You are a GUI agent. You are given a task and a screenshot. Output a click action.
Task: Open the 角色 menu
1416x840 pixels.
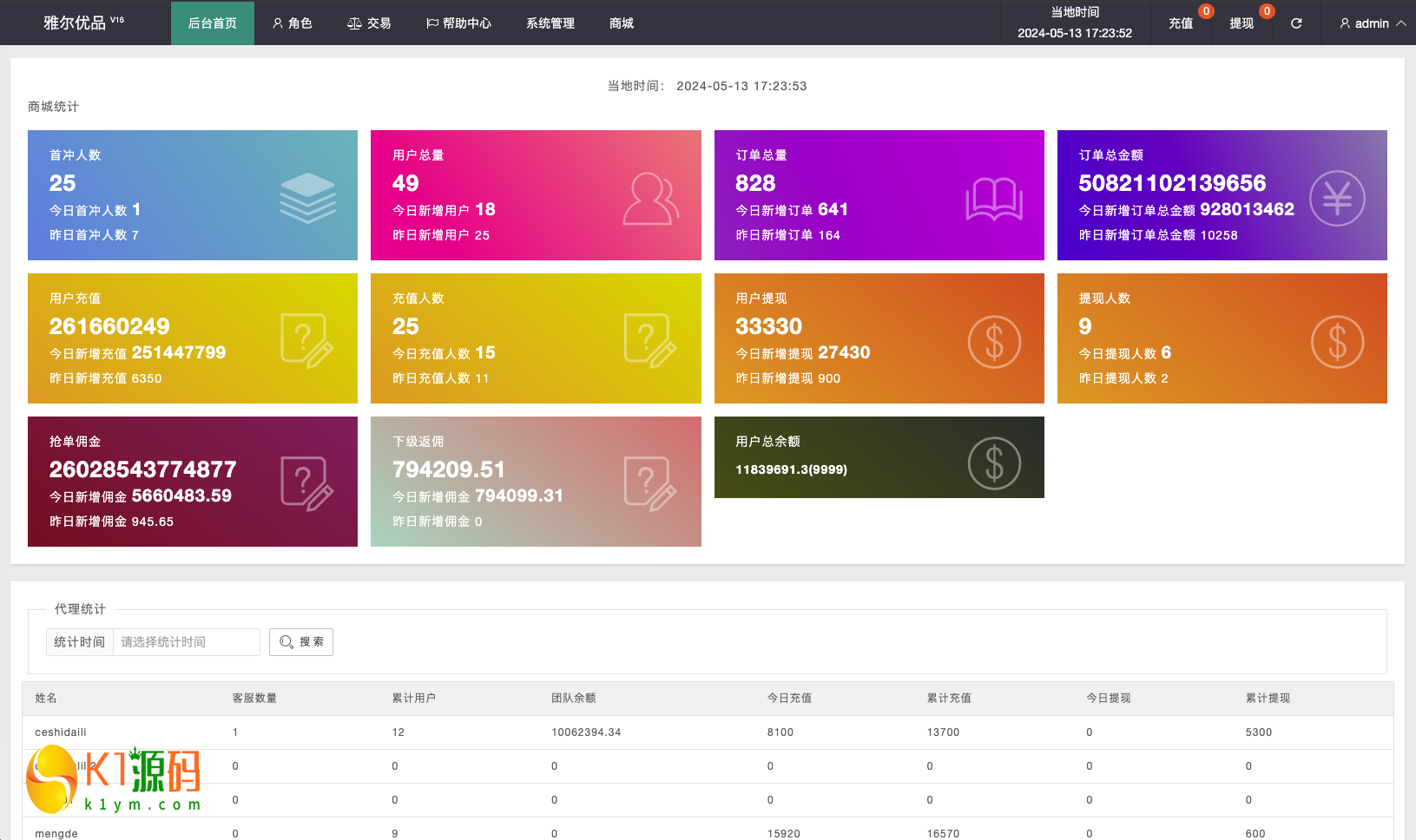(292, 23)
